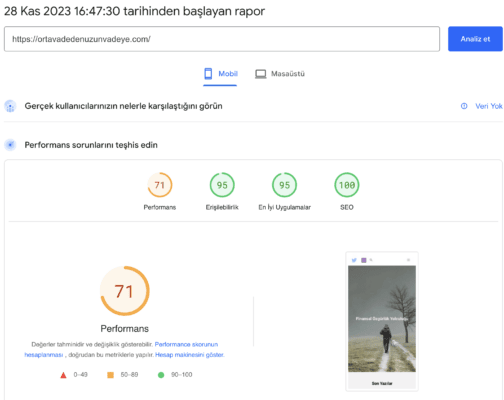Image resolution: width=504 pixels, height=400 pixels.
Task: Focus the URL input field
Action: (x=222, y=39)
